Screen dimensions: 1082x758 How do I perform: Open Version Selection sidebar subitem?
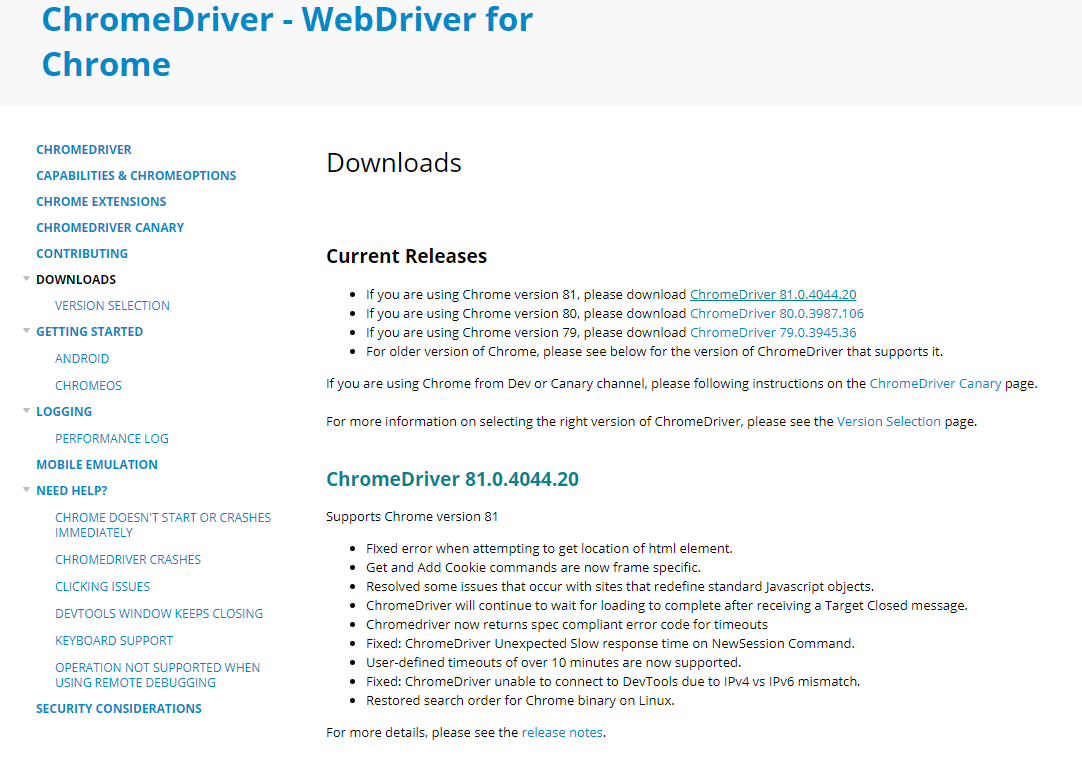coord(112,306)
